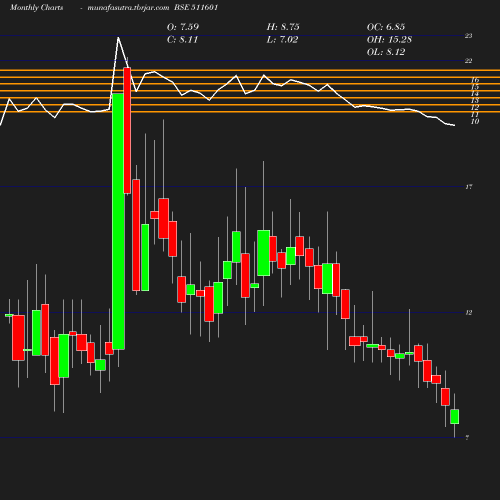Click the price axis label 17
This screenshot has width=500, height=500.
(469, 187)
